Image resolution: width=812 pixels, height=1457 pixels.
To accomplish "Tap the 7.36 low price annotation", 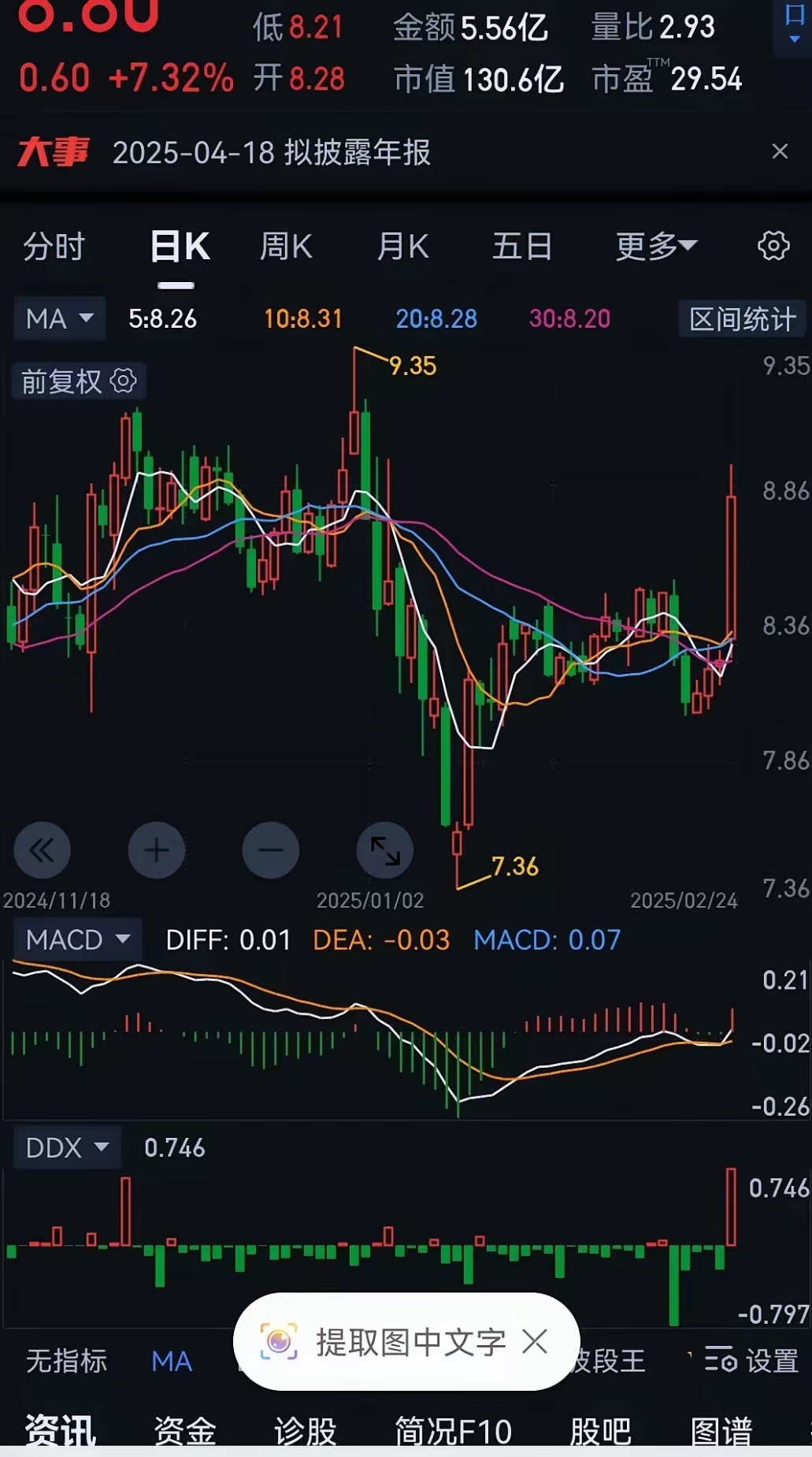I will [x=515, y=867].
